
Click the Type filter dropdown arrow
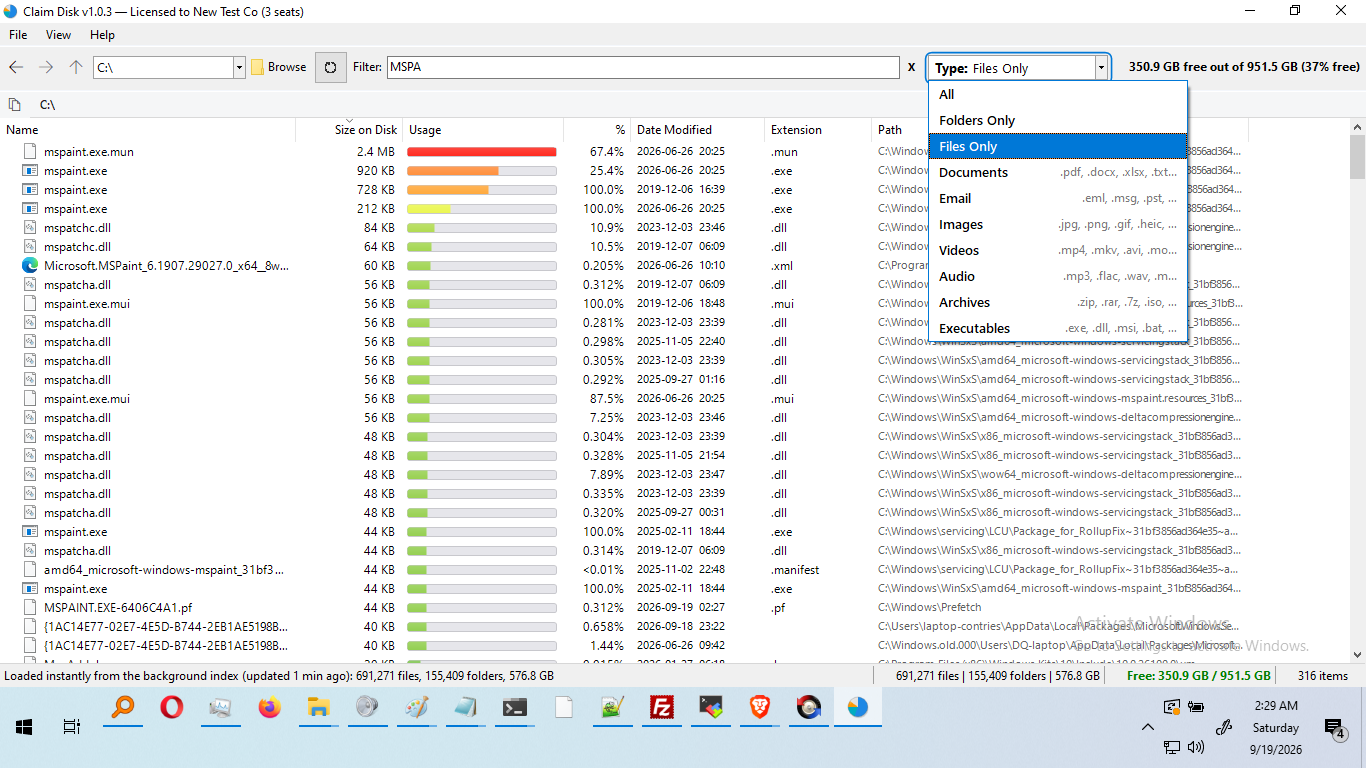[1101, 68]
